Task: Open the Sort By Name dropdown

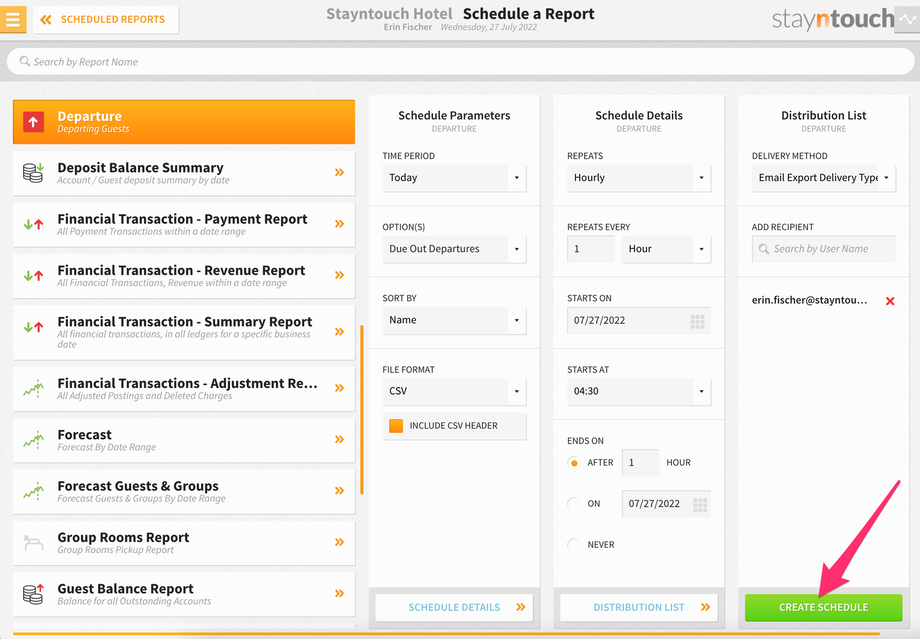Action: coord(454,320)
